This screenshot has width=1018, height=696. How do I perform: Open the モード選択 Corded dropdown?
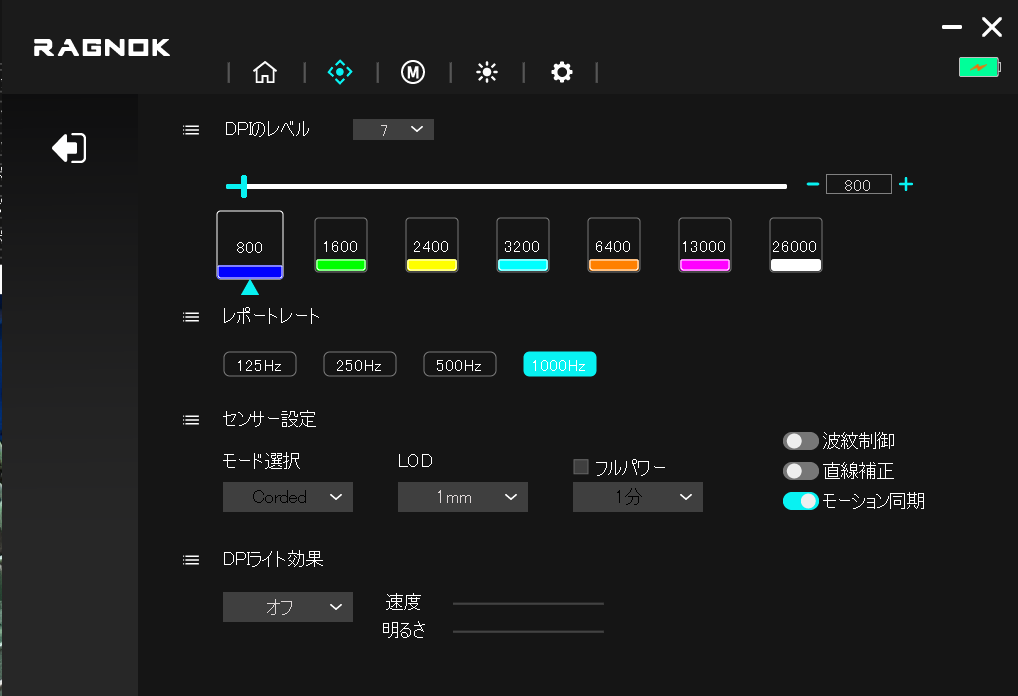[x=287, y=497]
